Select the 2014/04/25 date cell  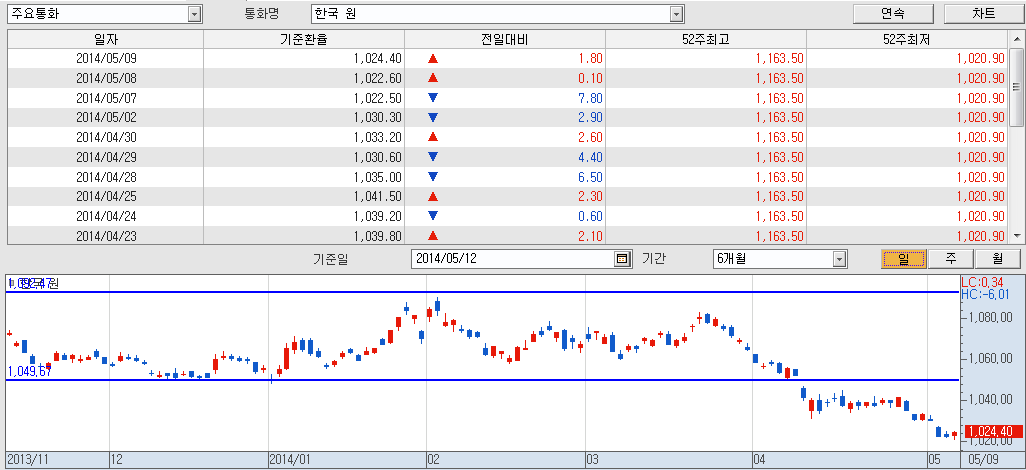point(106,196)
